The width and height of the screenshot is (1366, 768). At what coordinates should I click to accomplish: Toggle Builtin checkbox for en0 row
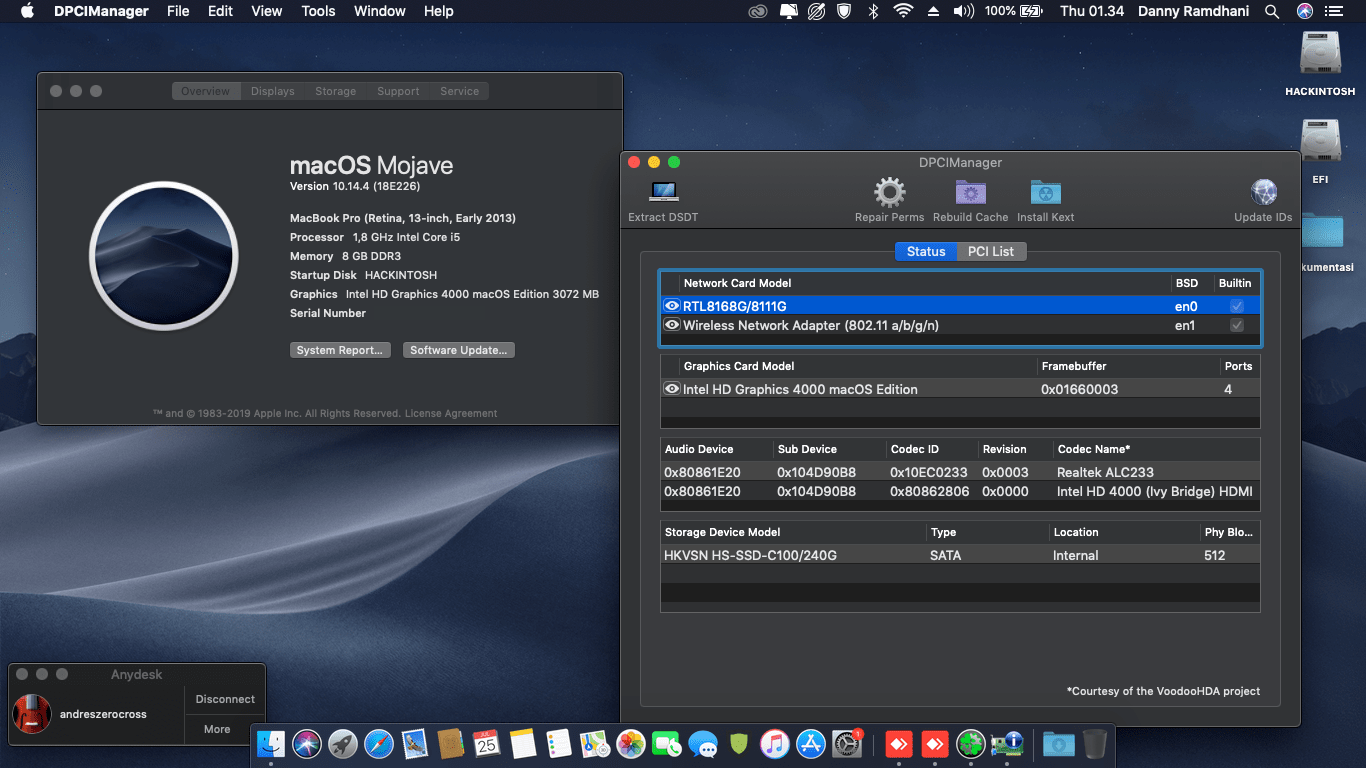coord(1237,306)
